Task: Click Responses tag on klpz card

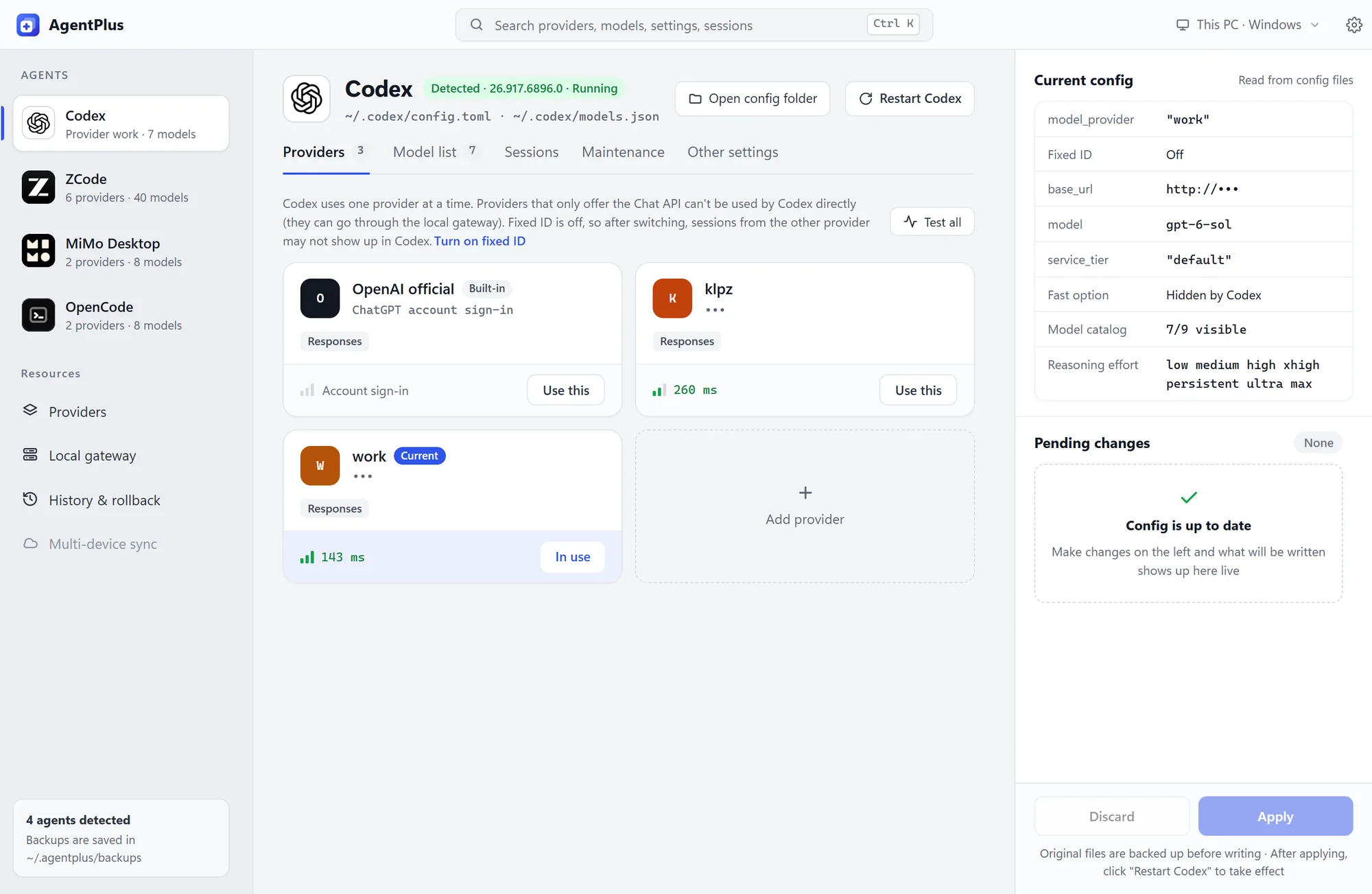Action: tap(687, 342)
